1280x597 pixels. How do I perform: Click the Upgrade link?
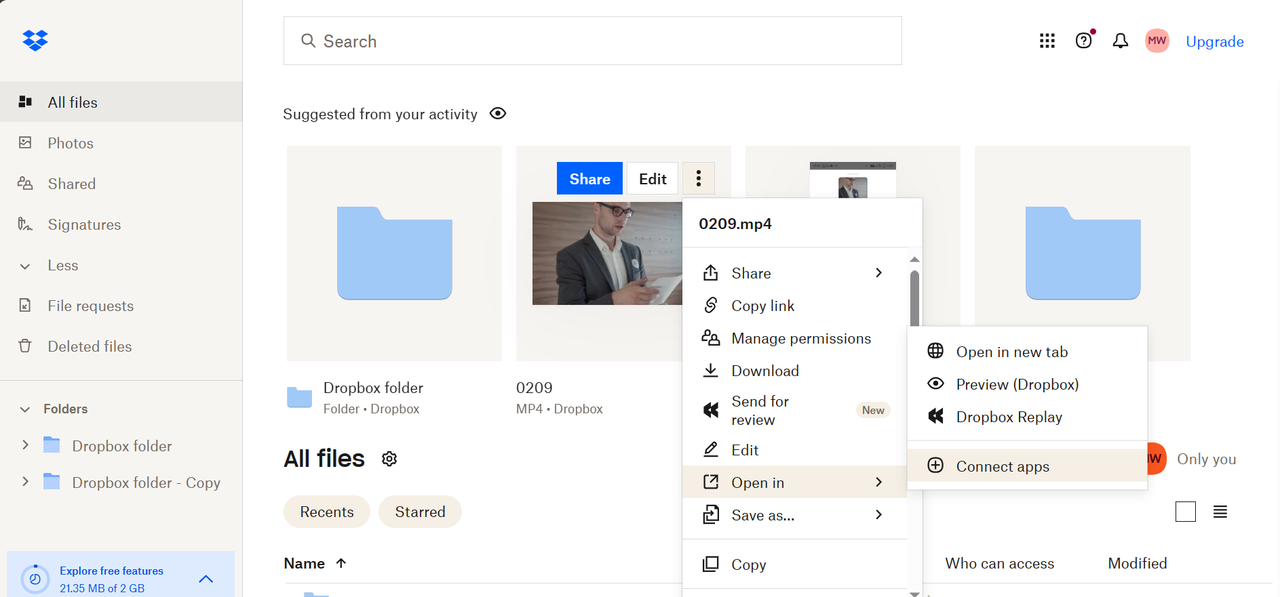click(1214, 41)
